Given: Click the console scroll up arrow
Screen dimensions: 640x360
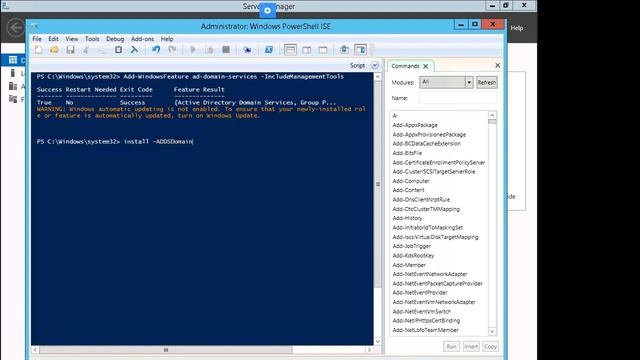Looking at the screenshot, I should (378, 77).
